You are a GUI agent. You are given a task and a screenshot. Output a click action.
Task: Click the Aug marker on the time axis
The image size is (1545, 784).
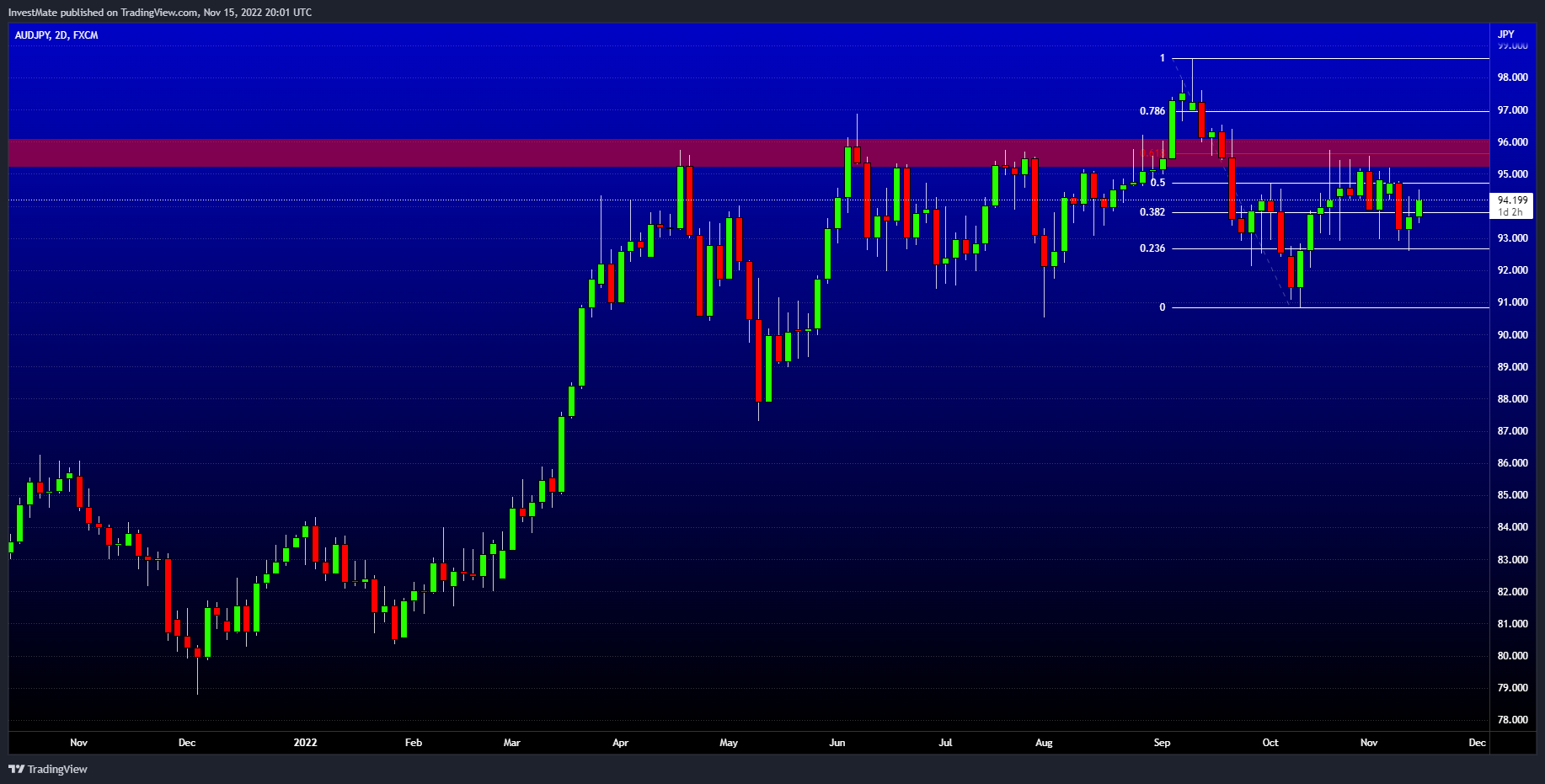[x=1044, y=743]
